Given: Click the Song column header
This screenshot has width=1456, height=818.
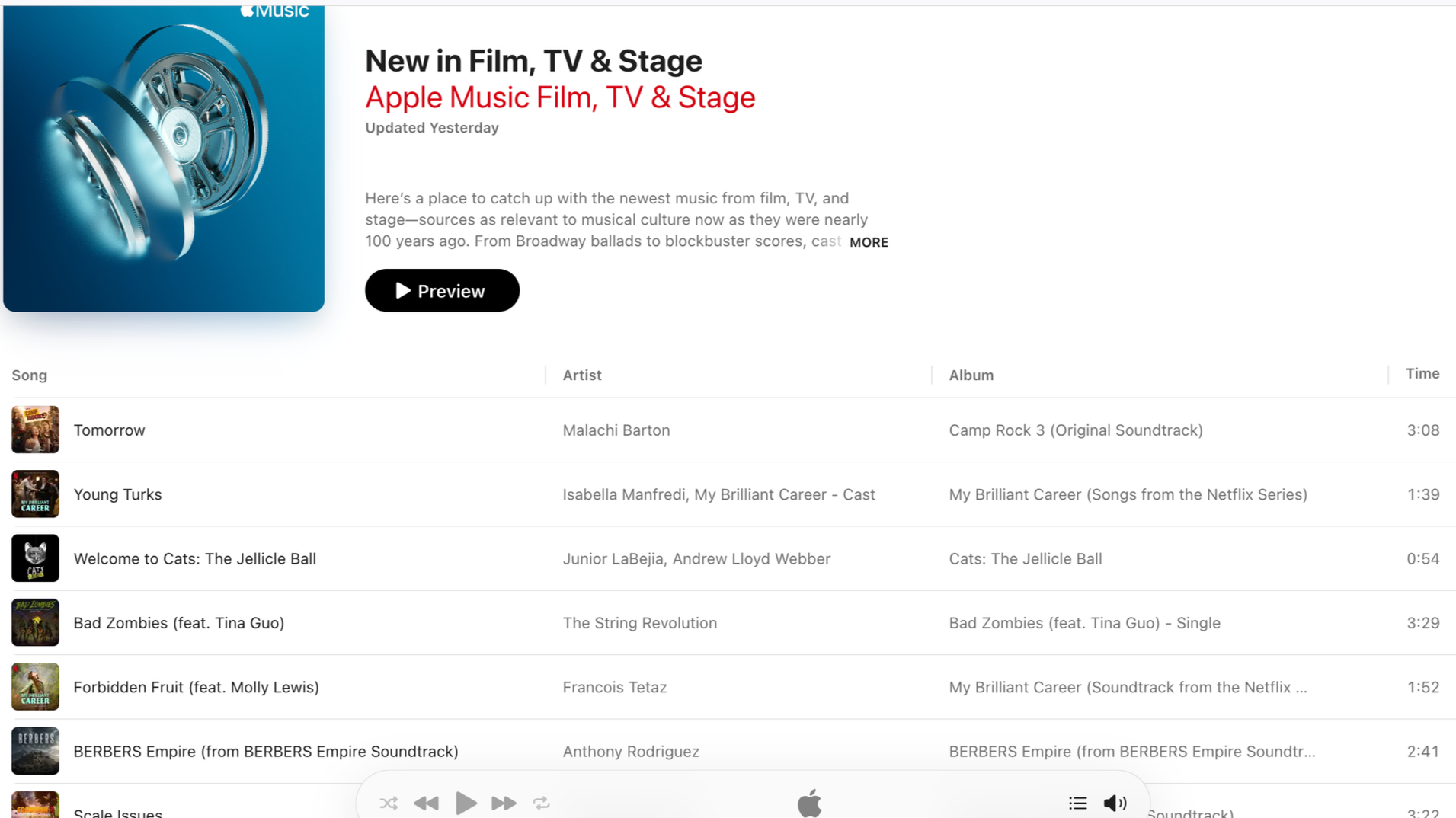Looking at the screenshot, I should (30, 375).
